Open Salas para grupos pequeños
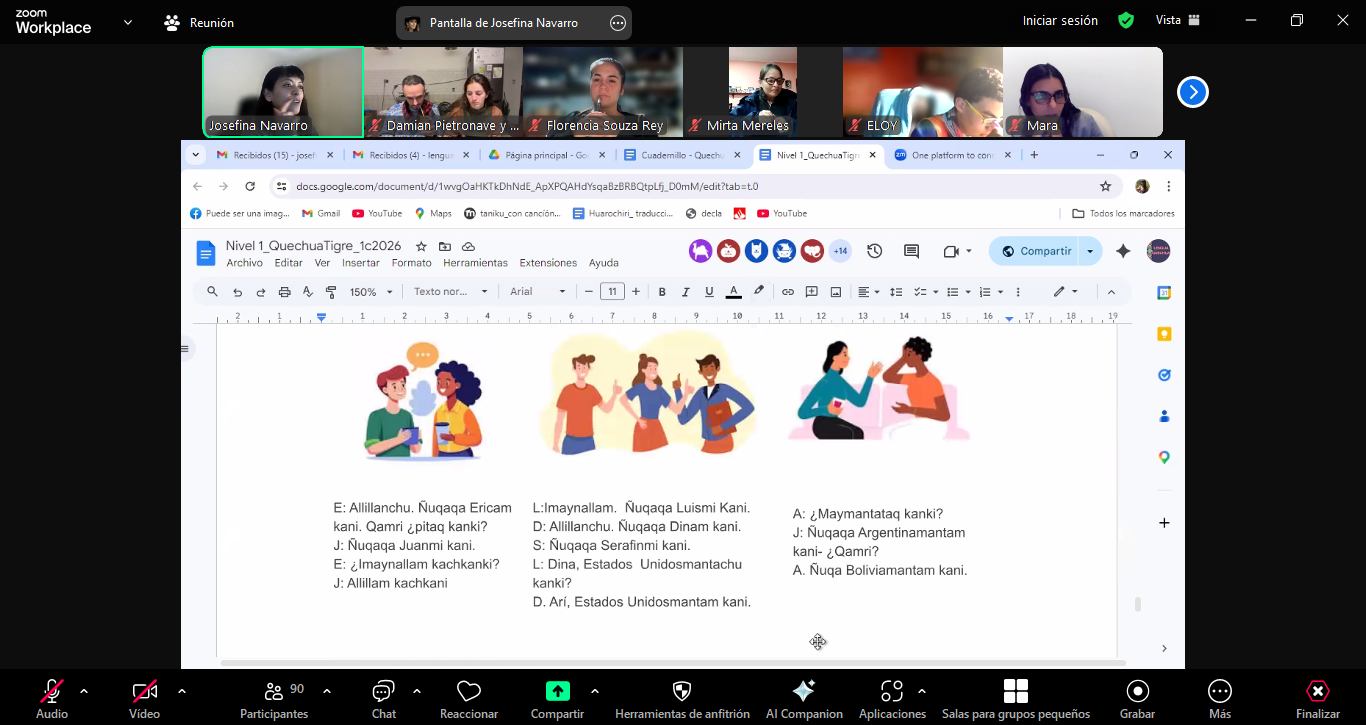This screenshot has height=725, width=1366. pyautogui.click(x=1015, y=698)
